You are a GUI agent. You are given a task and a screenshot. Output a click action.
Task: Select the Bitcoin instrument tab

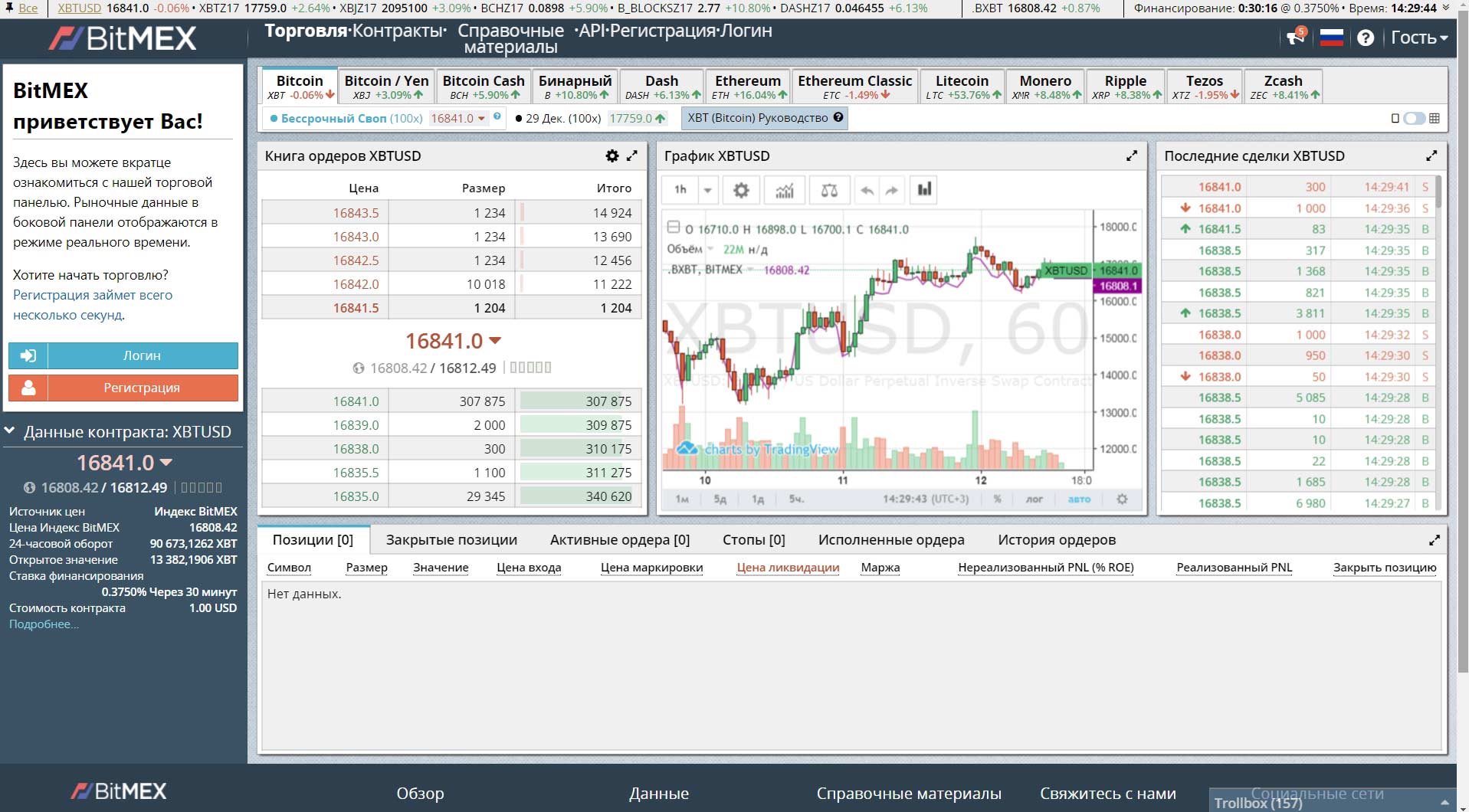pos(300,86)
